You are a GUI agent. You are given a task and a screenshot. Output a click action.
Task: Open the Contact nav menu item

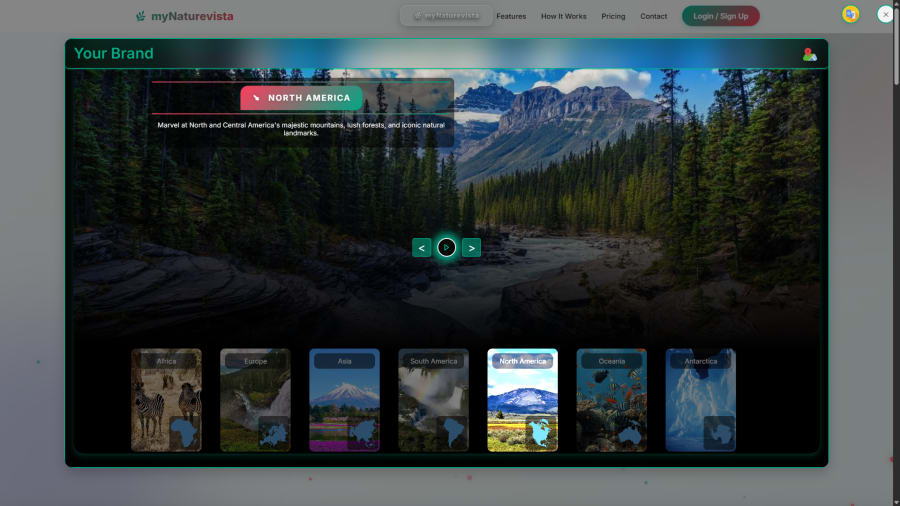click(x=653, y=16)
